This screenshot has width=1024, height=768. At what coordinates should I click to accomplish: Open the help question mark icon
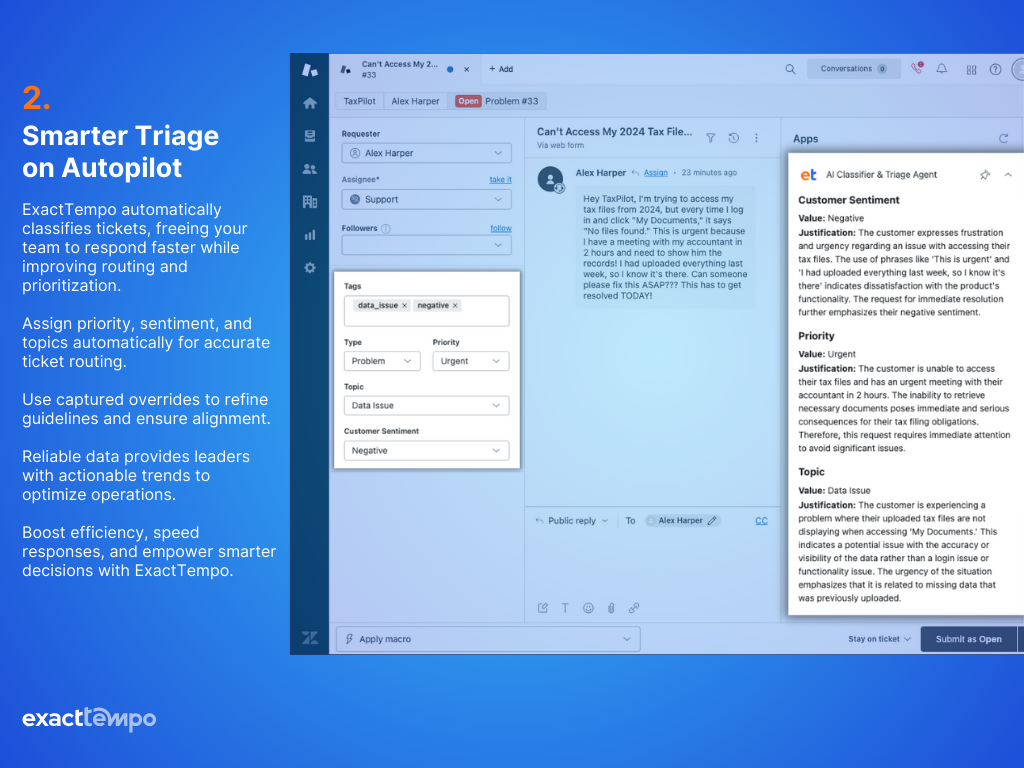[995, 69]
